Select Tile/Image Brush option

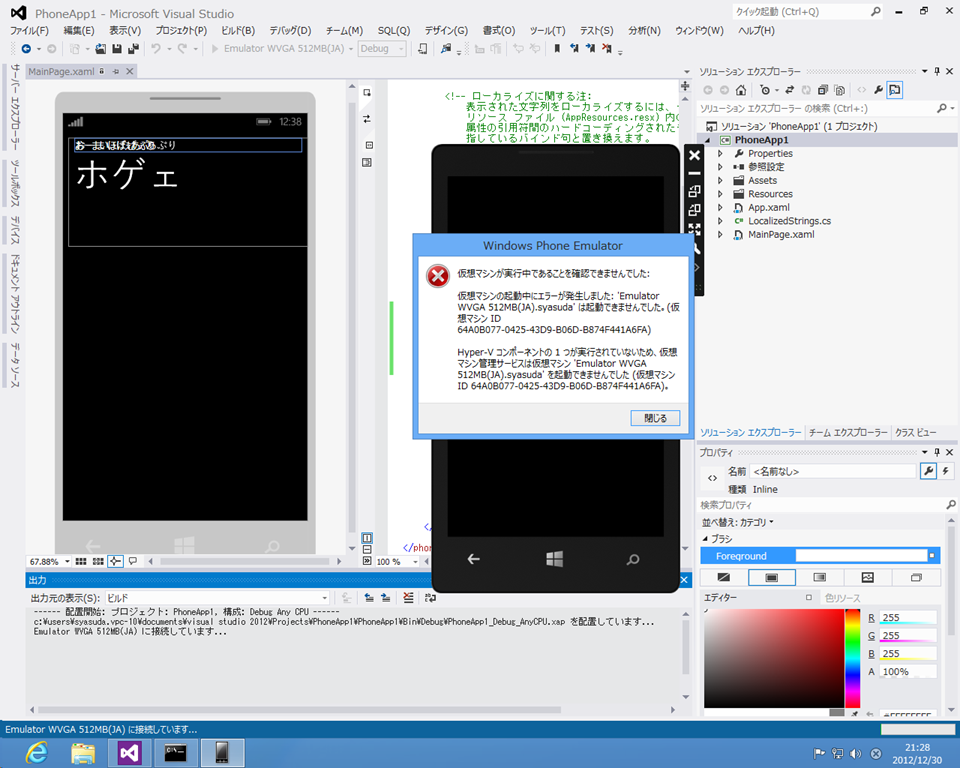tap(868, 578)
